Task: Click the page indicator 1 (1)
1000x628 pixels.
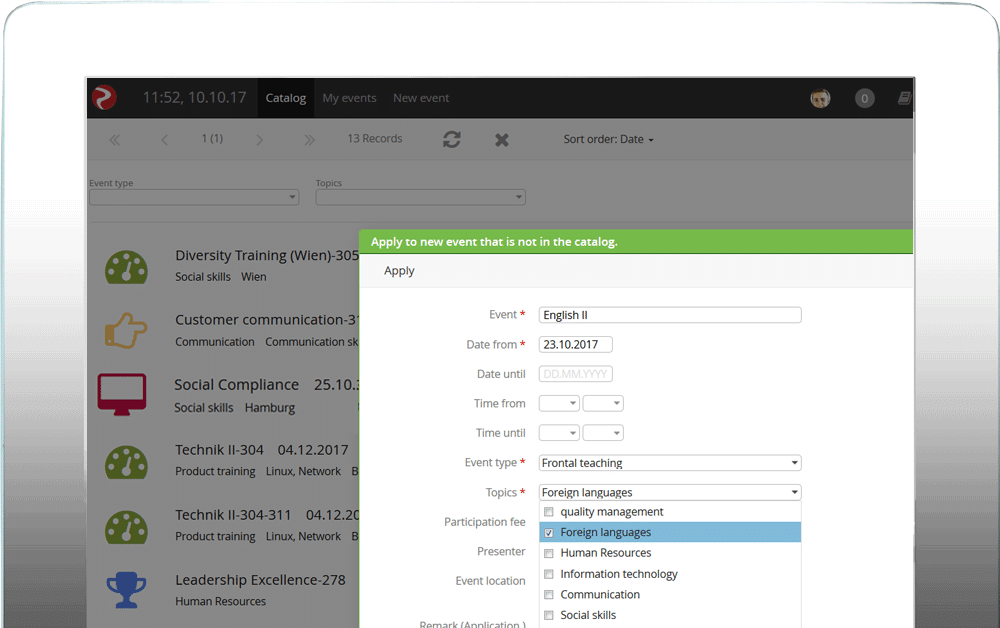Action: pyautogui.click(x=212, y=138)
